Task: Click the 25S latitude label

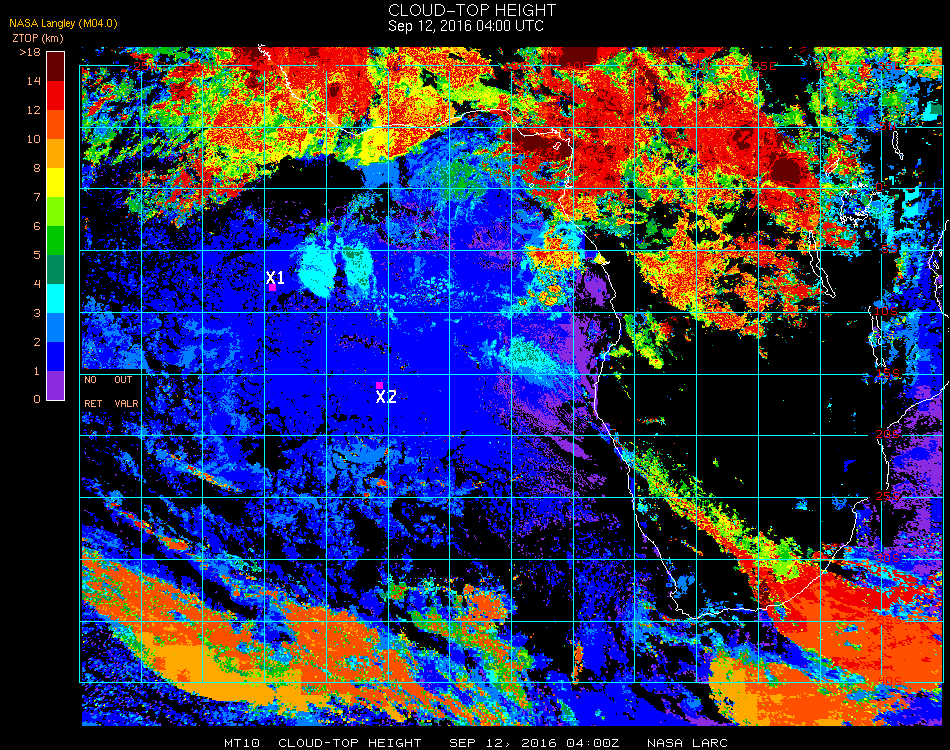Action: click(887, 496)
